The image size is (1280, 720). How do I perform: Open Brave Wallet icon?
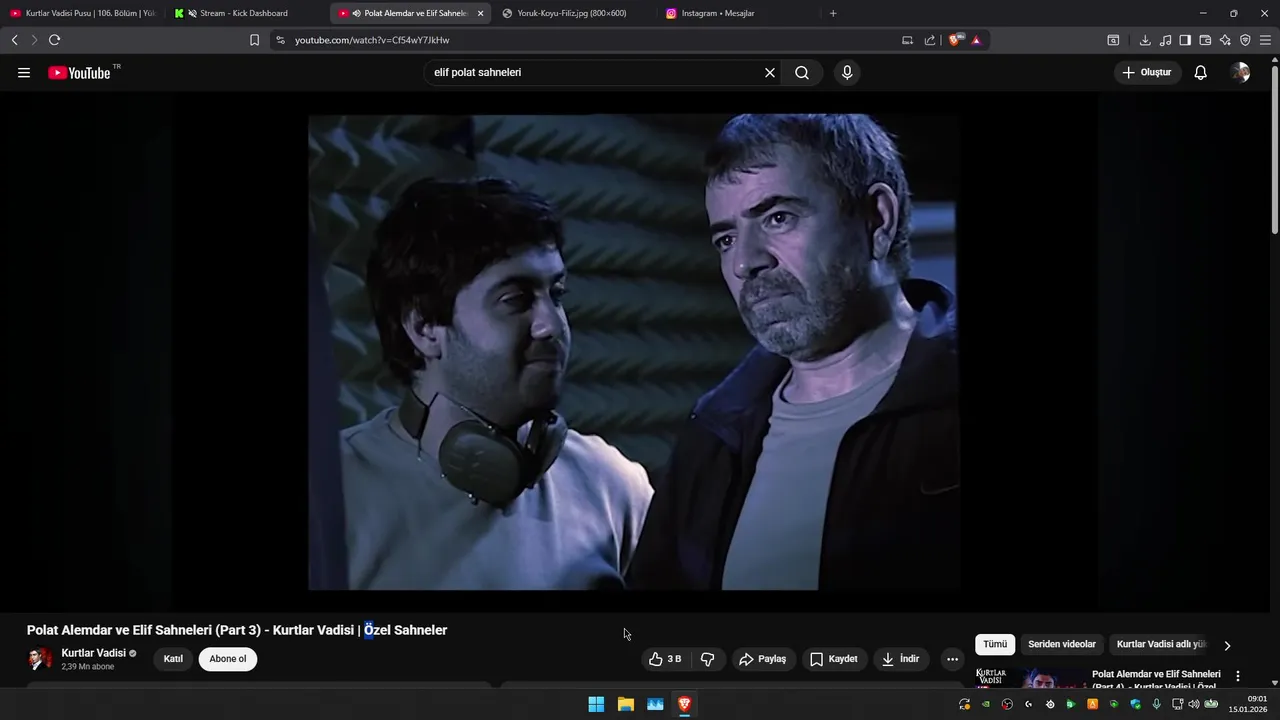(1205, 40)
